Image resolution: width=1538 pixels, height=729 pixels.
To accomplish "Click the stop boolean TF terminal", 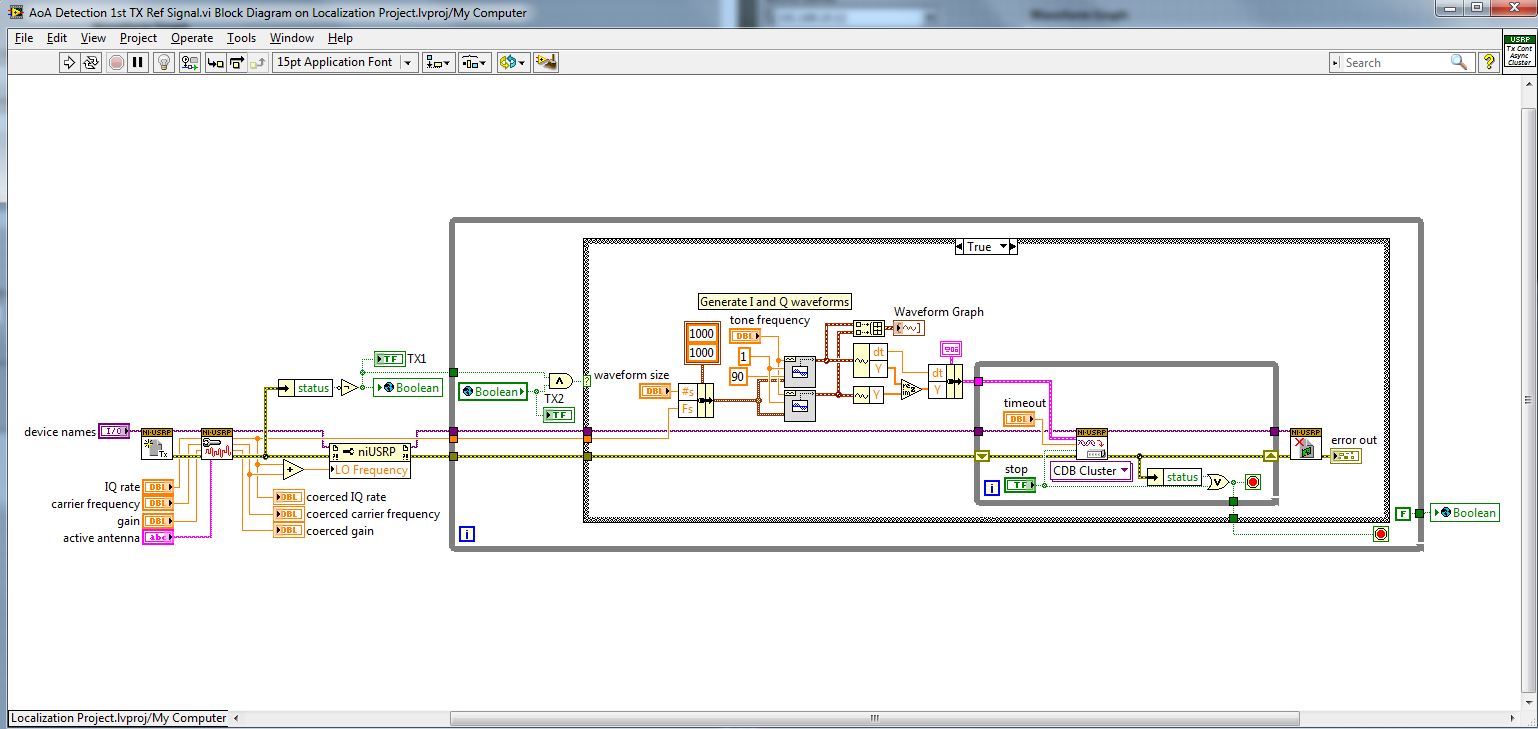I will click(x=1020, y=485).
